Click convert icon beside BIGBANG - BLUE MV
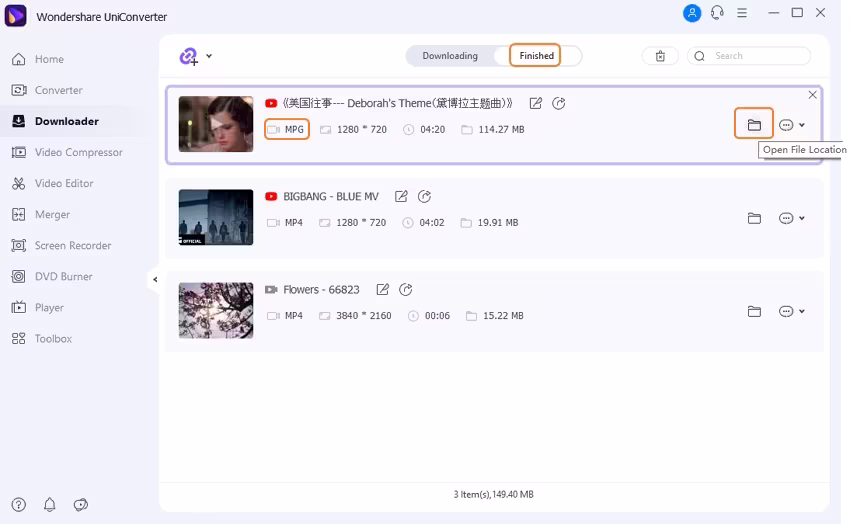Image resolution: width=850 pixels, height=524 pixels. (x=424, y=196)
